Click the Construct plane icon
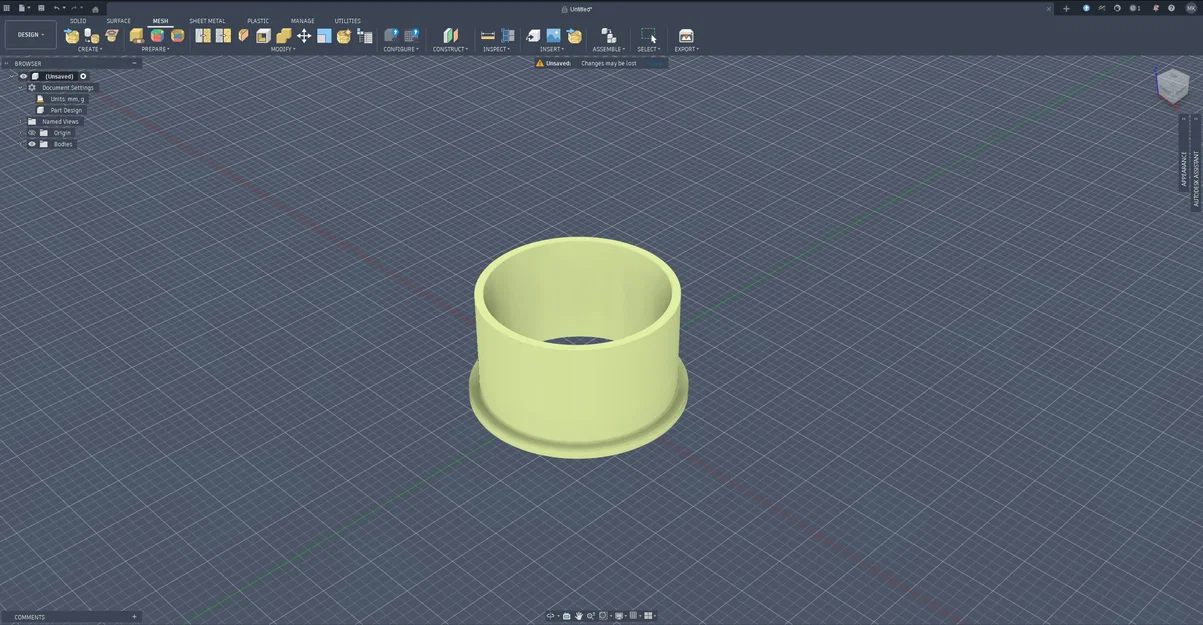 (450, 36)
